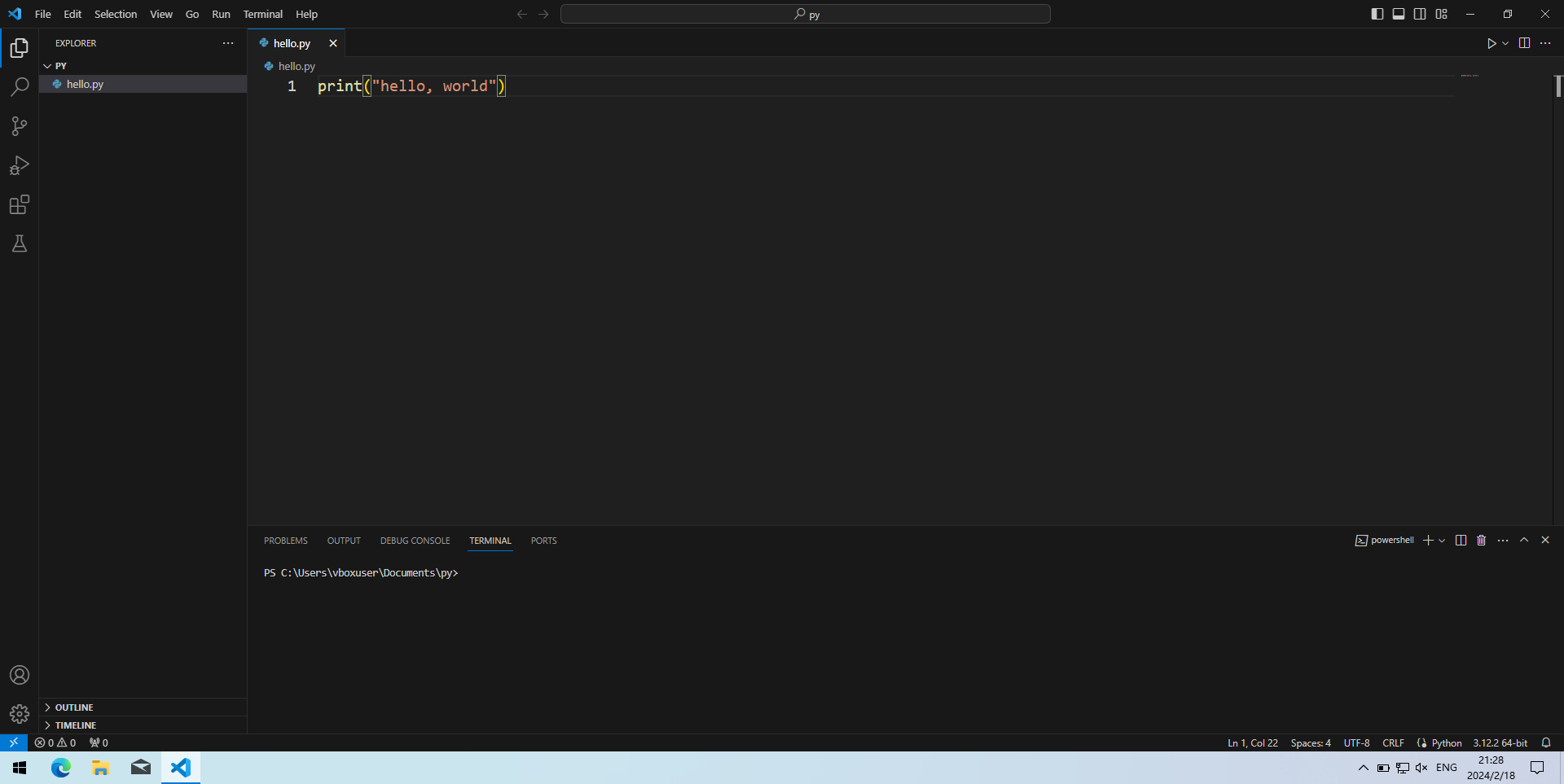The height and width of the screenshot is (784, 1564).
Task: Launch Microsoft Edge from taskbar
Action: pos(61,768)
